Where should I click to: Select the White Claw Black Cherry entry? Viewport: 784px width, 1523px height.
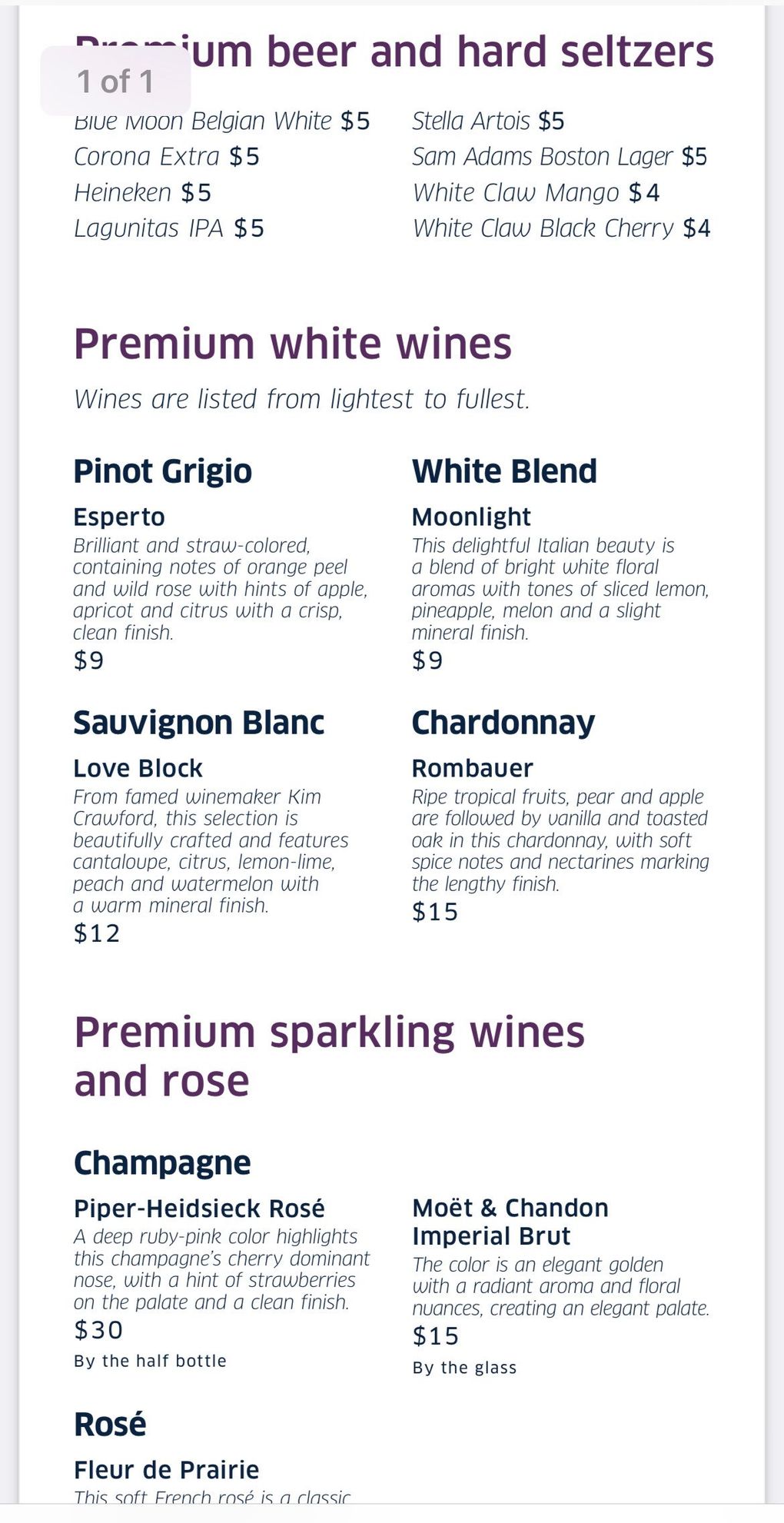562,228
